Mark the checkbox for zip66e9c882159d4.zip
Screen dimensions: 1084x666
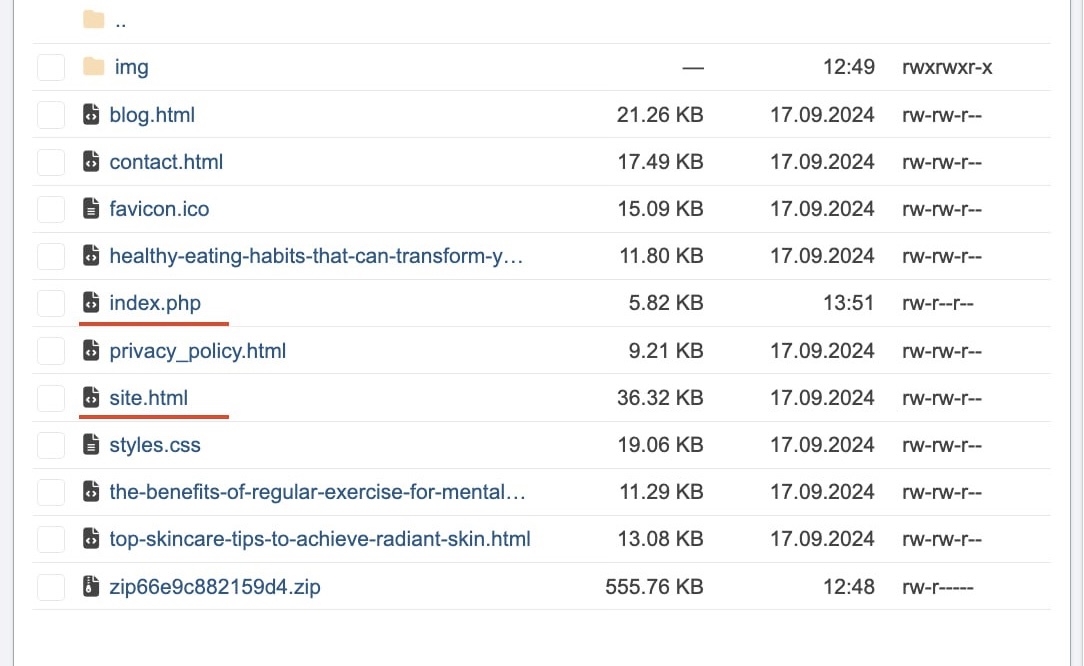coord(51,587)
